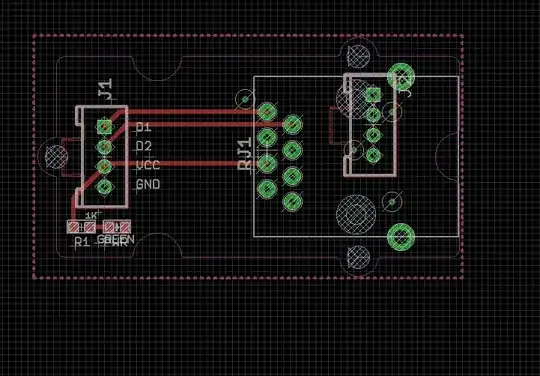Screen dimensions: 540x376
Task: Select the large hatched circle inside RJ1 outline
Action: pos(356,215)
